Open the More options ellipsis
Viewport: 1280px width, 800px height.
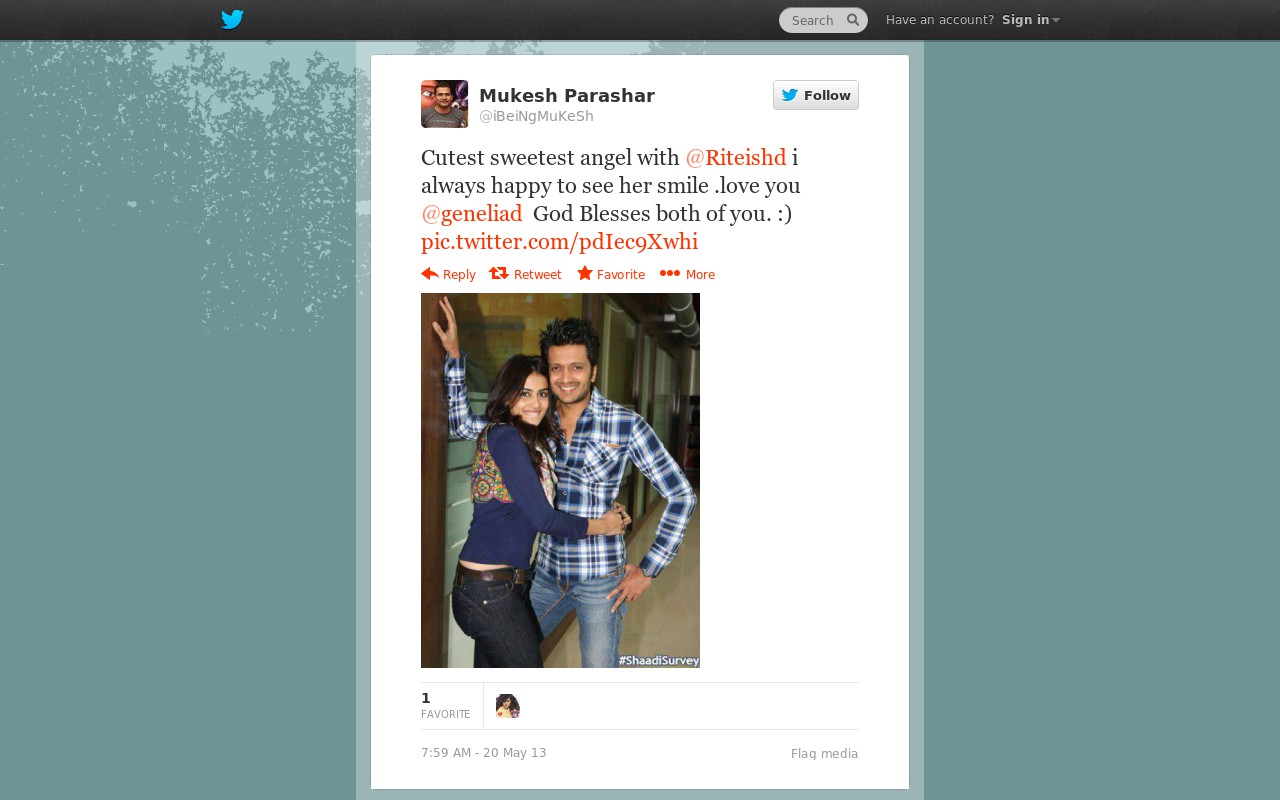[x=670, y=274]
